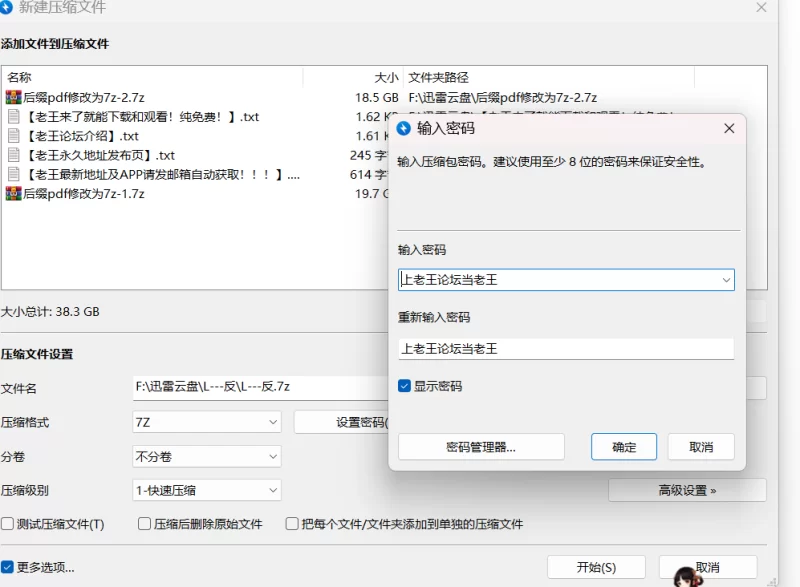Screen dimensions: 800x587
Task: Enable 测试压缩文件(T) checkbox
Action: (8, 524)
